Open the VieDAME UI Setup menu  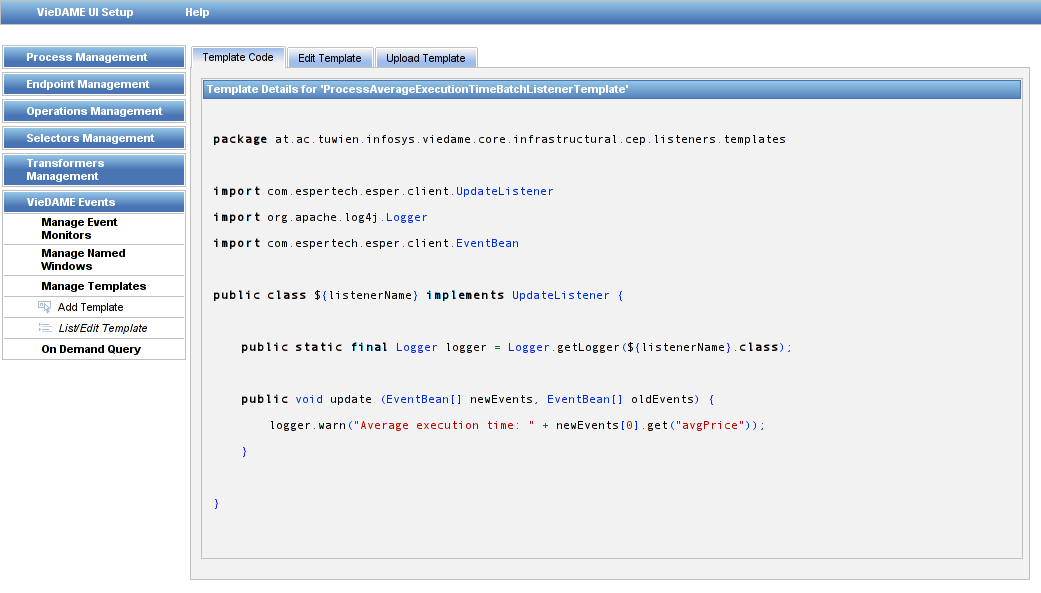tap(85, 12)
